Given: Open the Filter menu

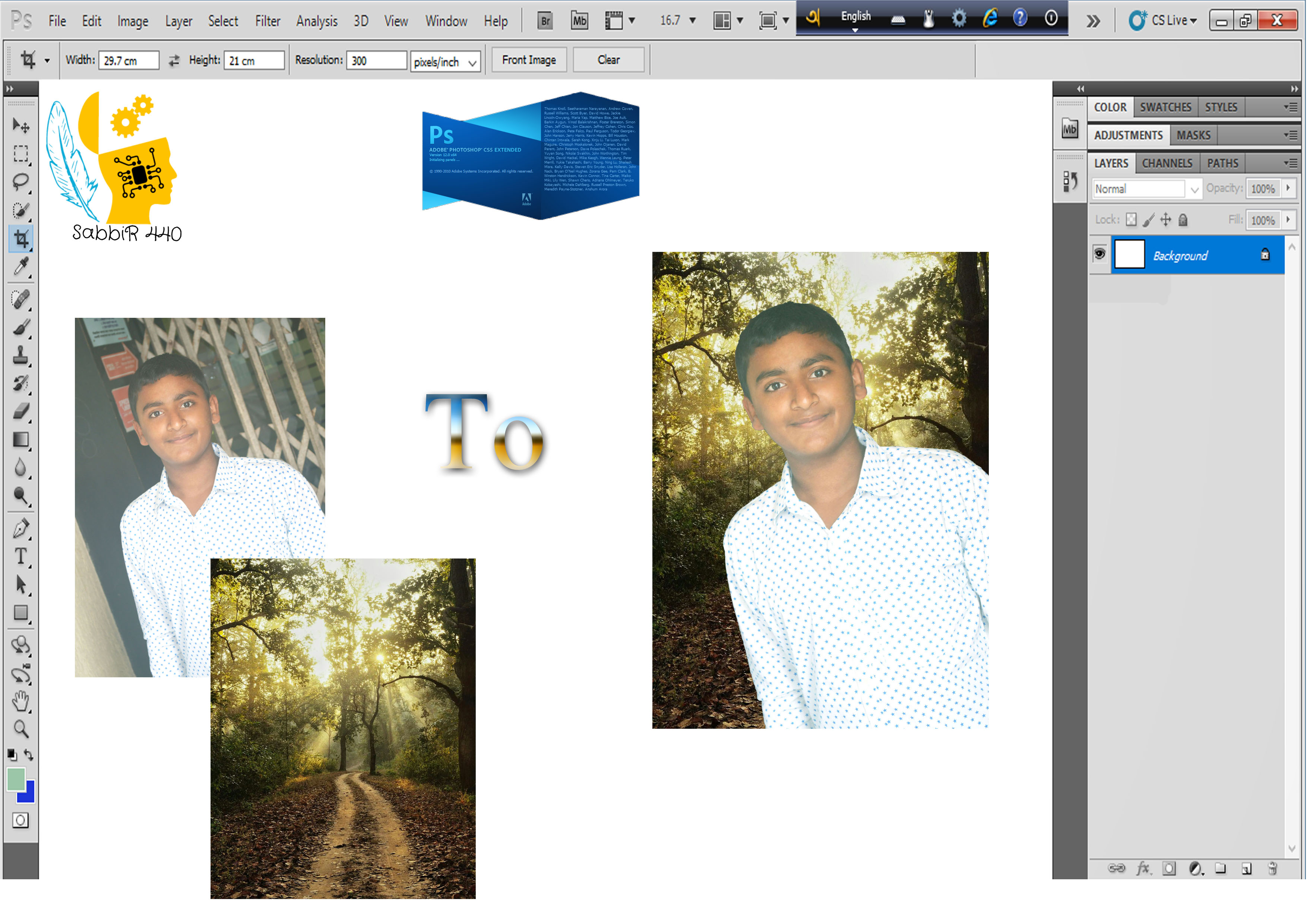Looking at the screenshot, I should tap(268, 21).
